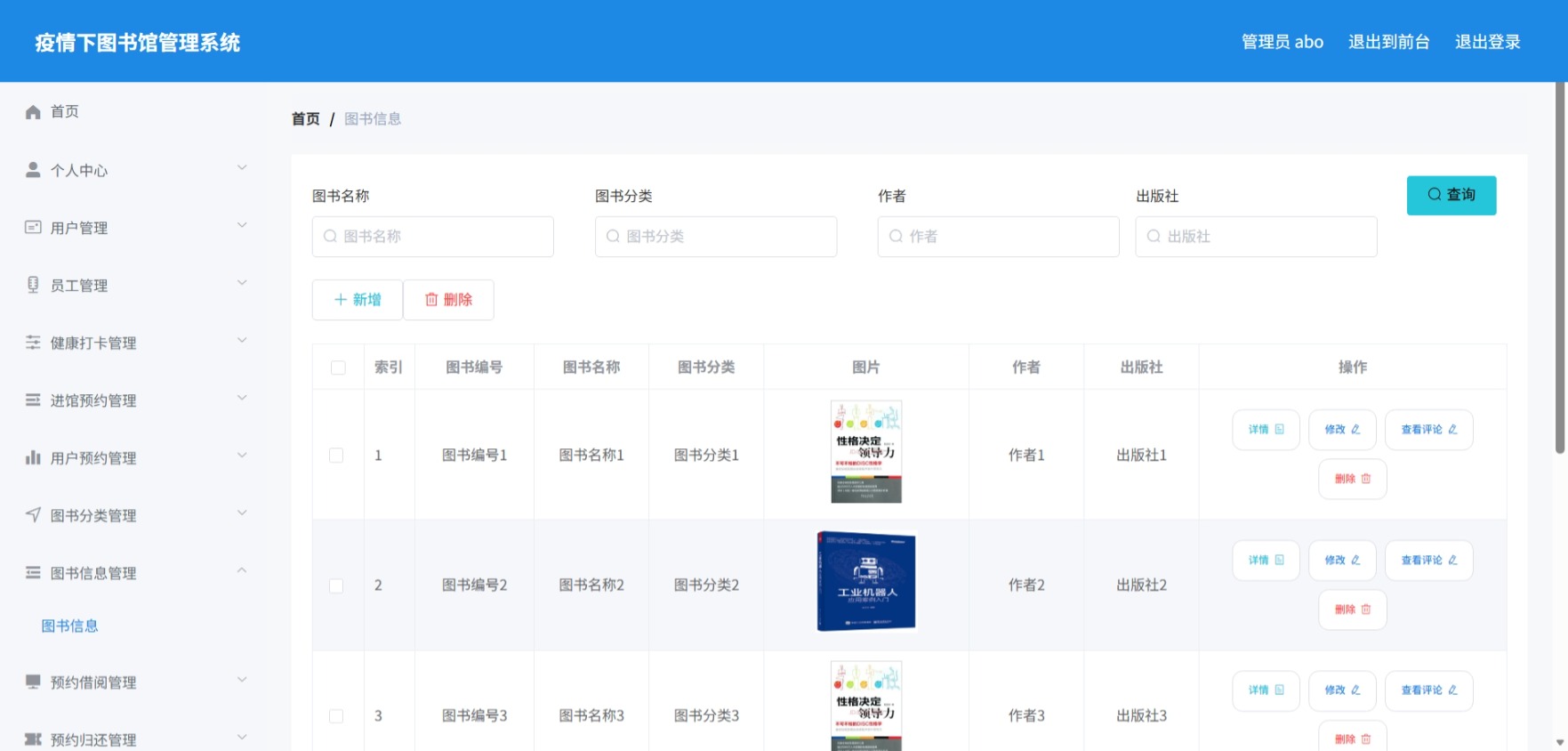This screenshot has width=1568, height=751.
Task: Click the list icon for 进馆预约管理
Action: click(33, 400)
